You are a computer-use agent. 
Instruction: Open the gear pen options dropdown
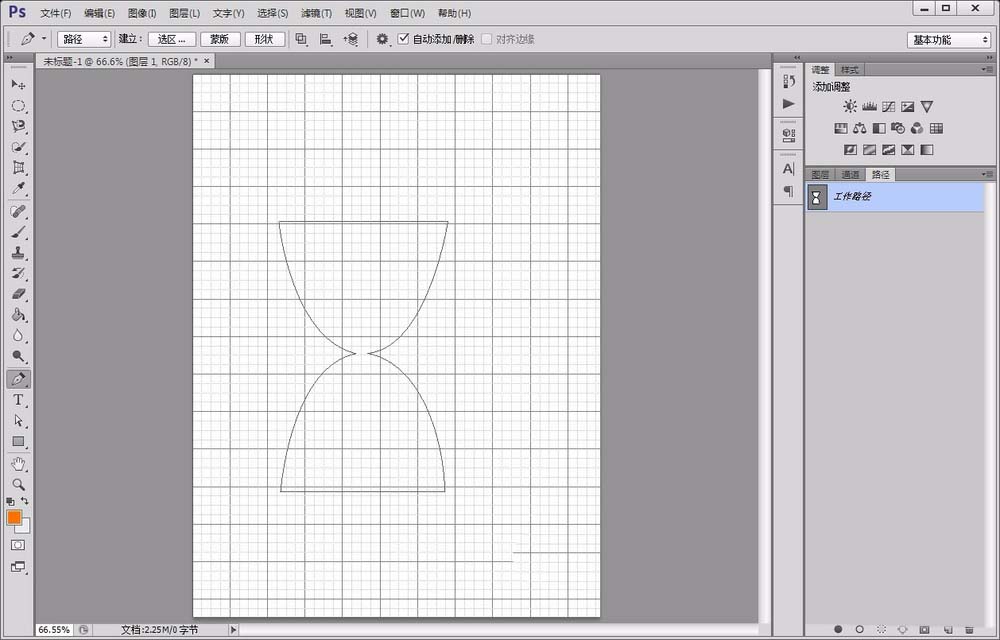pyautogui.click(x=382, y=39)
